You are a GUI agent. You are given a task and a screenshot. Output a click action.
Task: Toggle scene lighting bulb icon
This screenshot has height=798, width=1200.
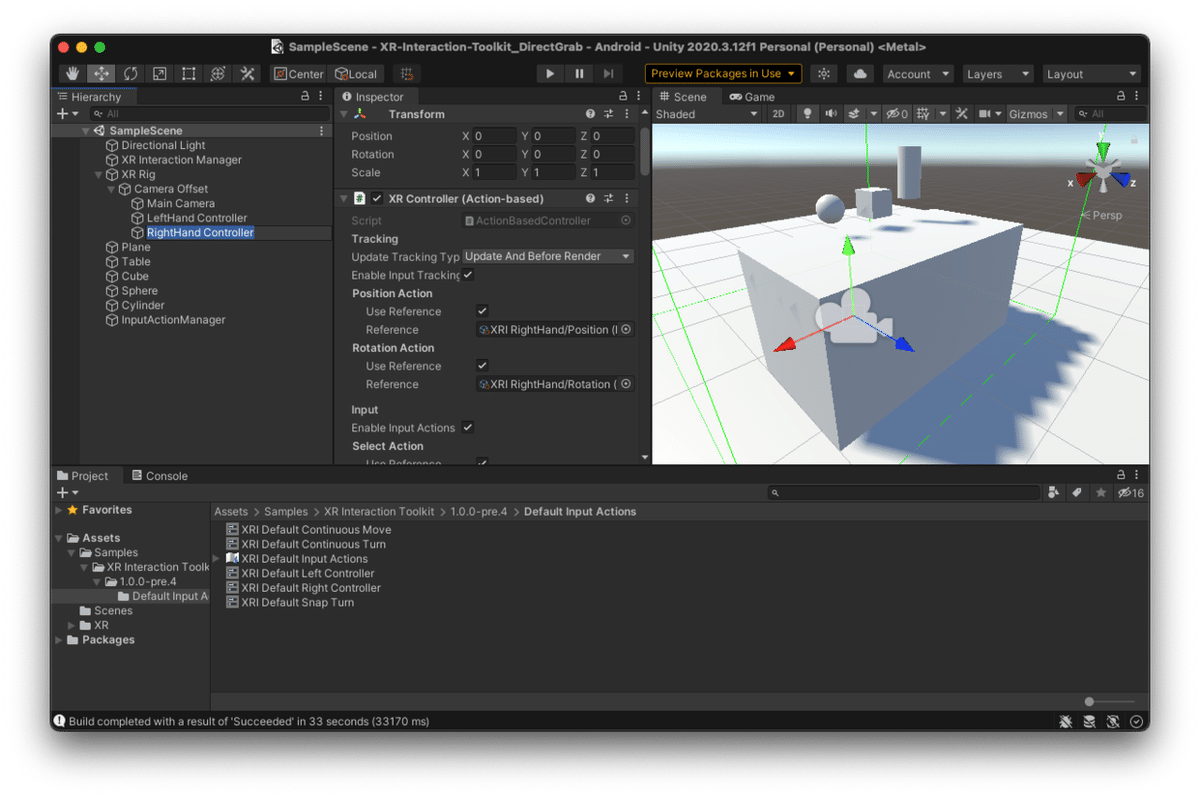pyautogui.click(x=808, y=114)
